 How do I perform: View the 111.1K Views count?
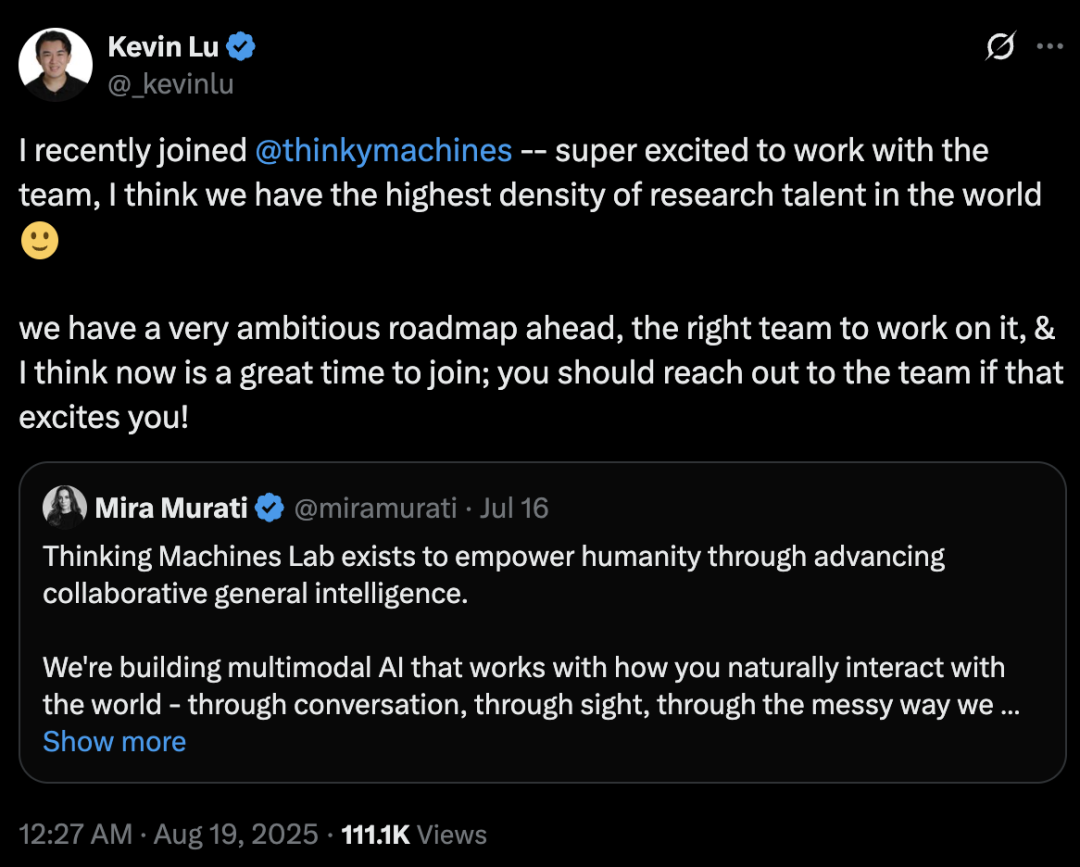(414, 834)
